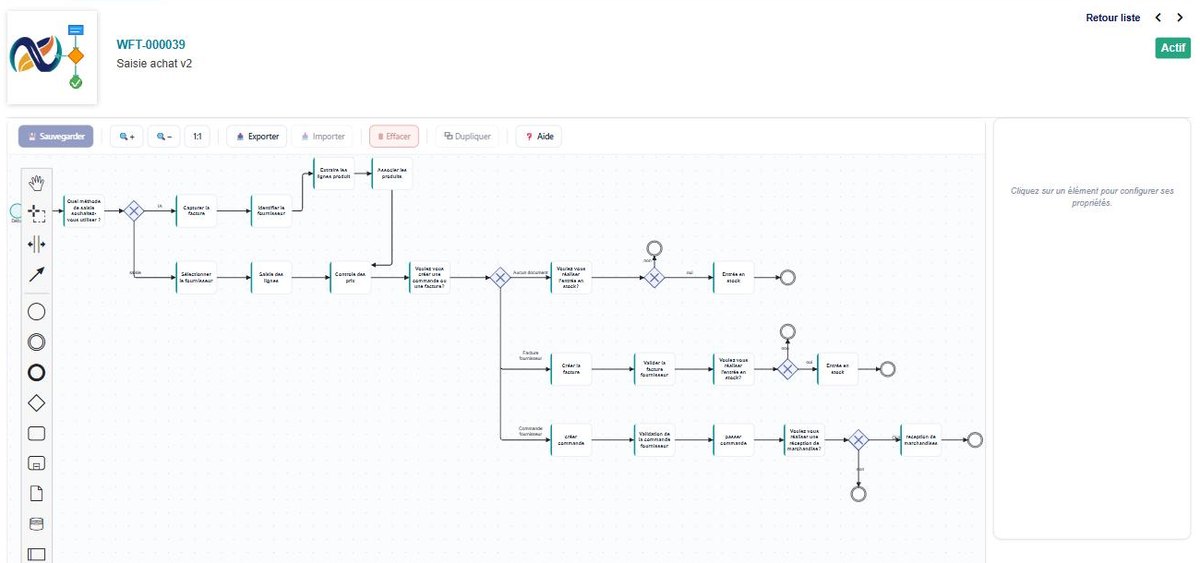Image resolution: width=1200 pixels, height=563 pixels.
Task: Go to the previous record arrow
Action: click(1158, 18)
